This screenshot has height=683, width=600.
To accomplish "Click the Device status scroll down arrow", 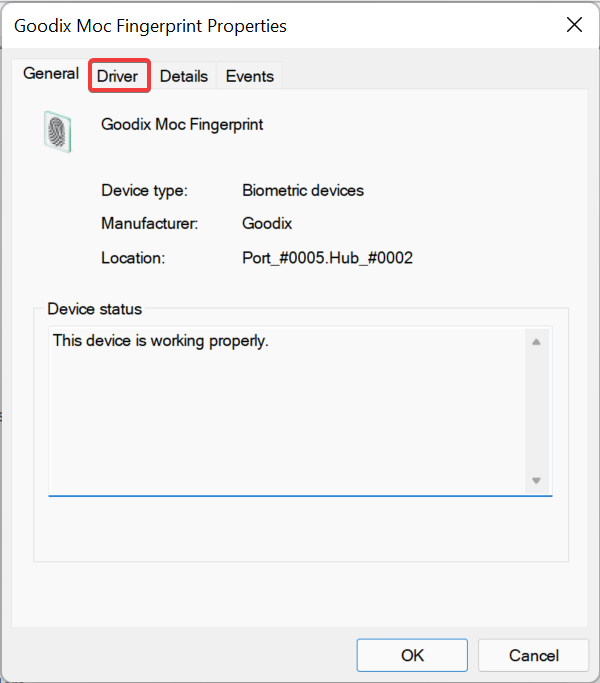I will click(x=536, y=481).
